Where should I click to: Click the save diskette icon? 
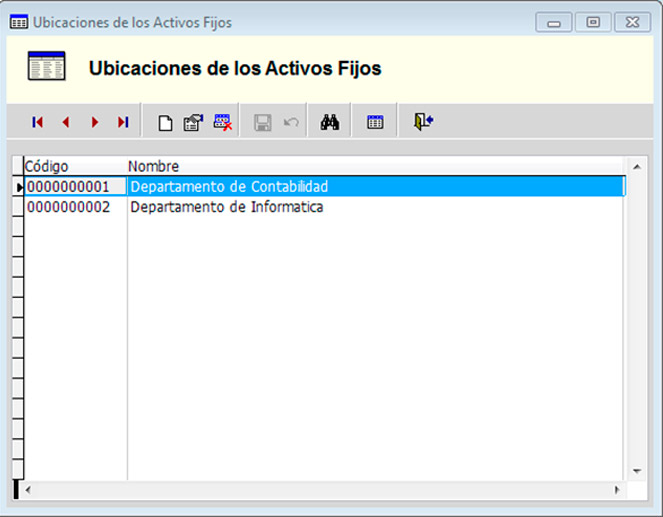263,122
